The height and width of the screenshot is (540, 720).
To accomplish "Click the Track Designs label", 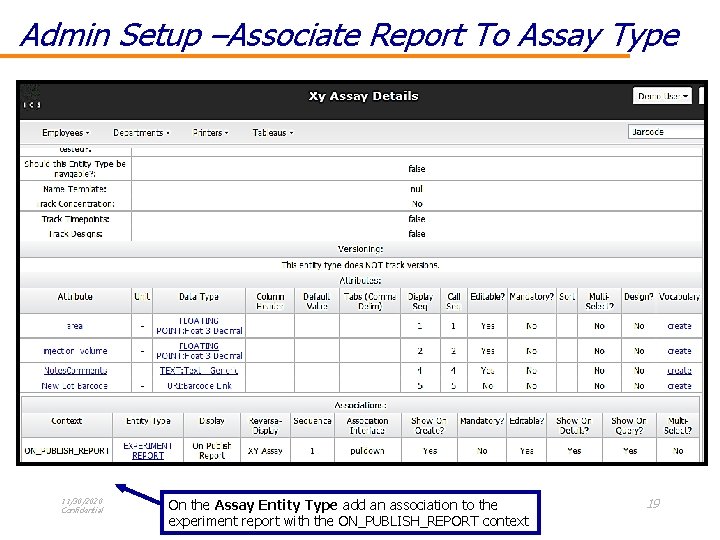I will point(75,234).
